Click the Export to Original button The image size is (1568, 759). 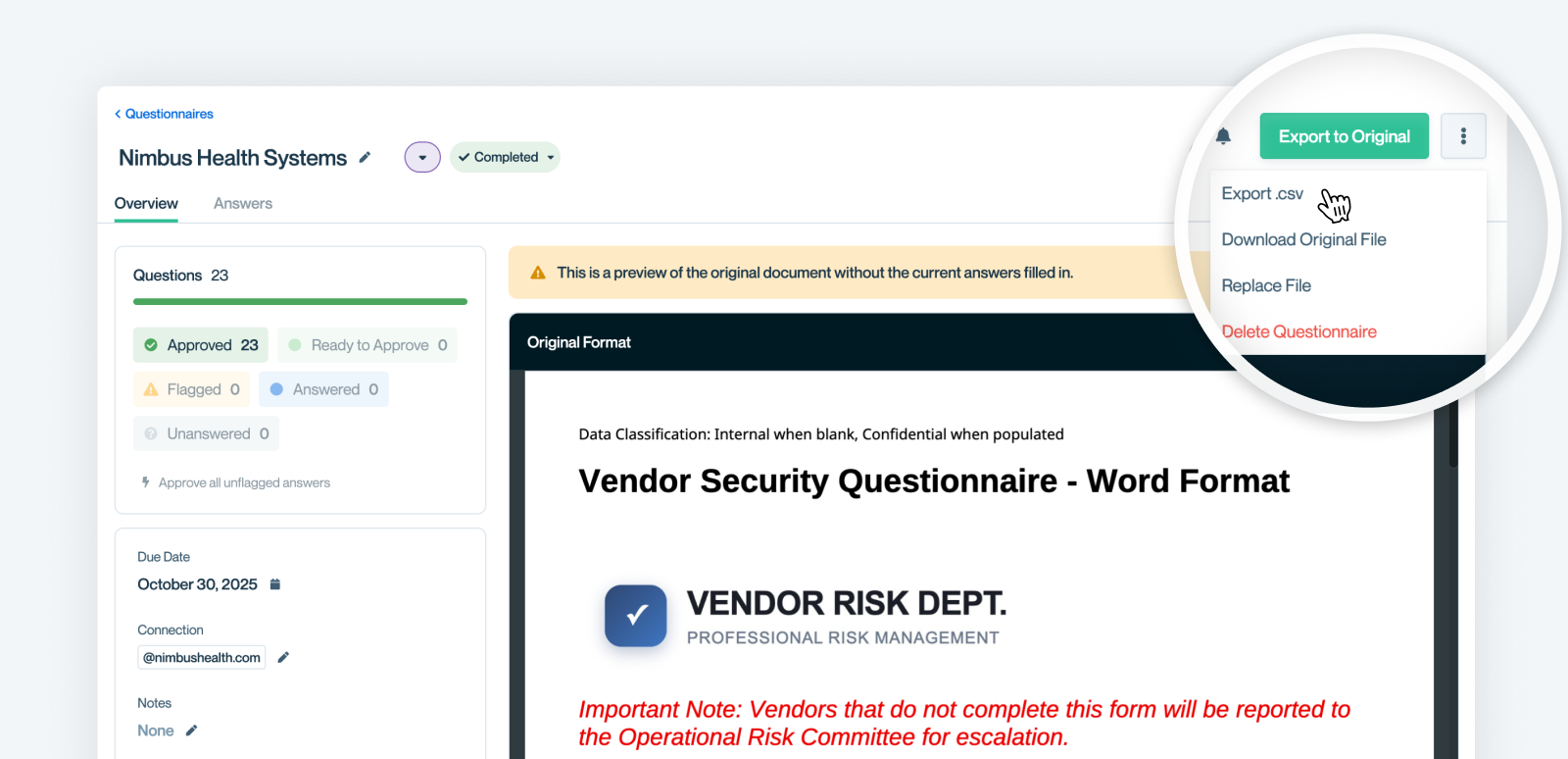pos(1344,136)
